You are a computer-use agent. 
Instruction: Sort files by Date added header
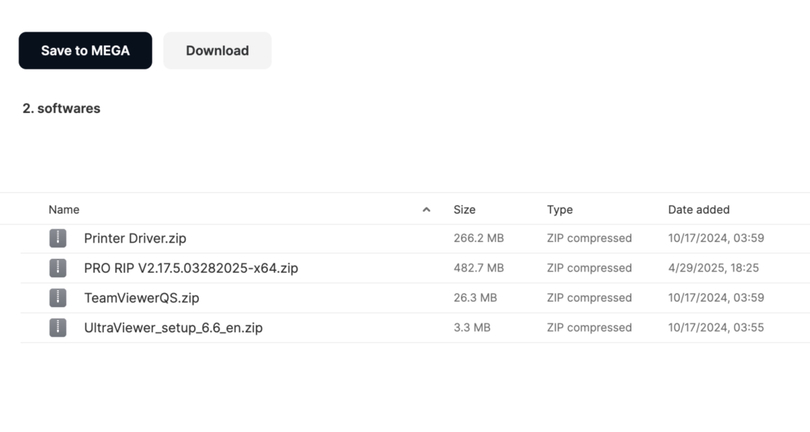tap(699, 210)
